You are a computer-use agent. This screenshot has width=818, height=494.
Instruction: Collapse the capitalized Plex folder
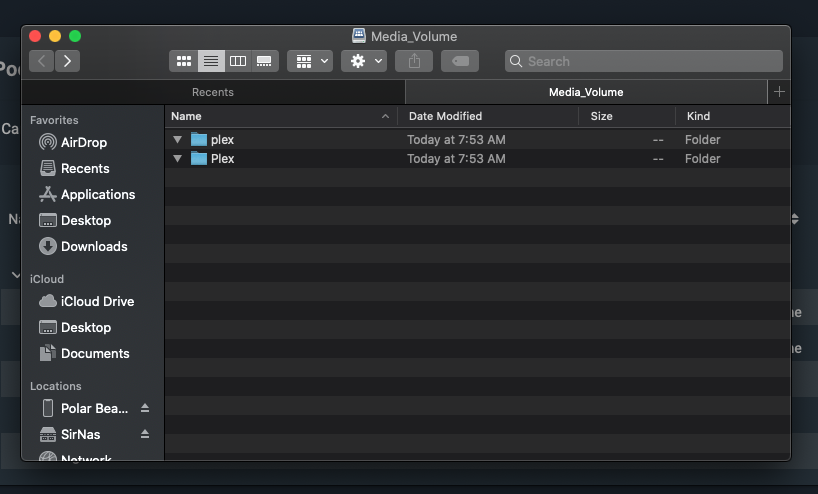tap(178, 159)
